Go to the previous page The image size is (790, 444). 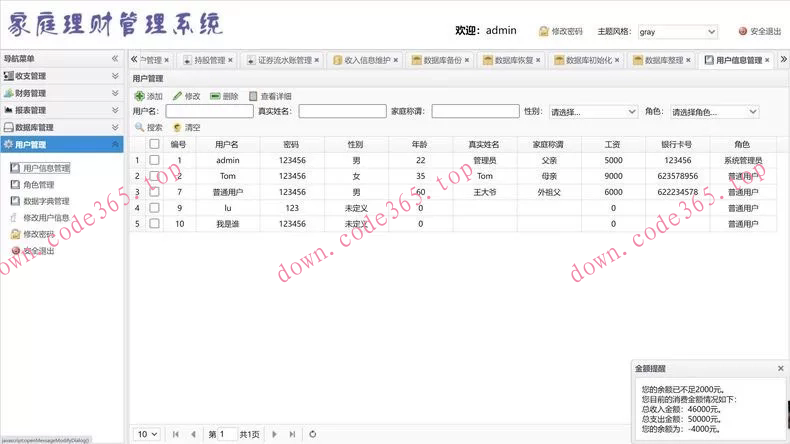tap(193, 434)
